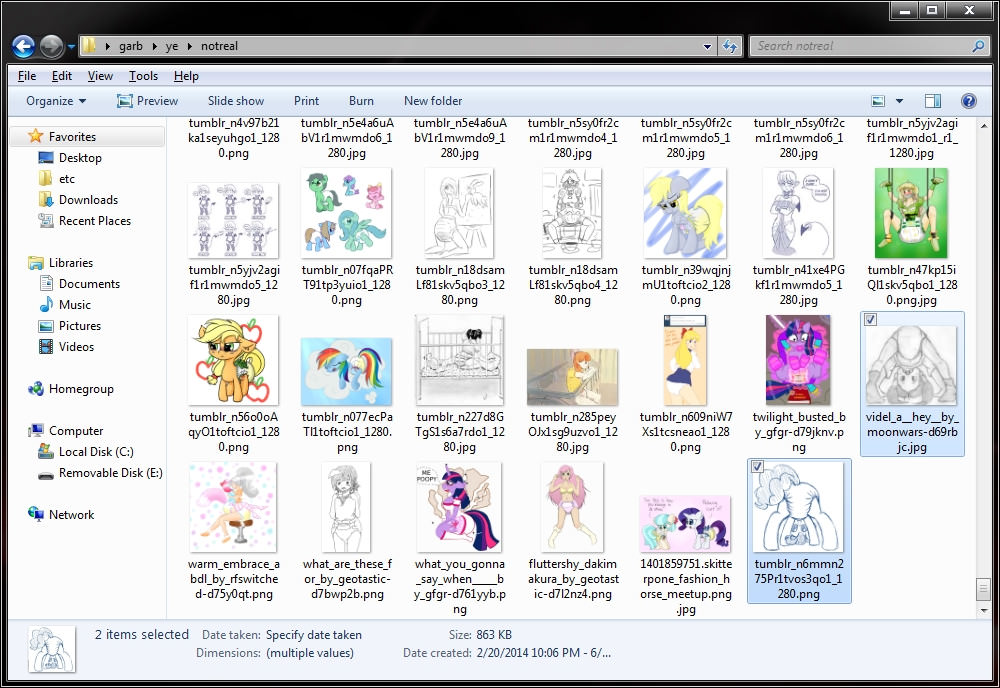Select the twilight_busted_by_gfgr thumbnail

point(798,360)
